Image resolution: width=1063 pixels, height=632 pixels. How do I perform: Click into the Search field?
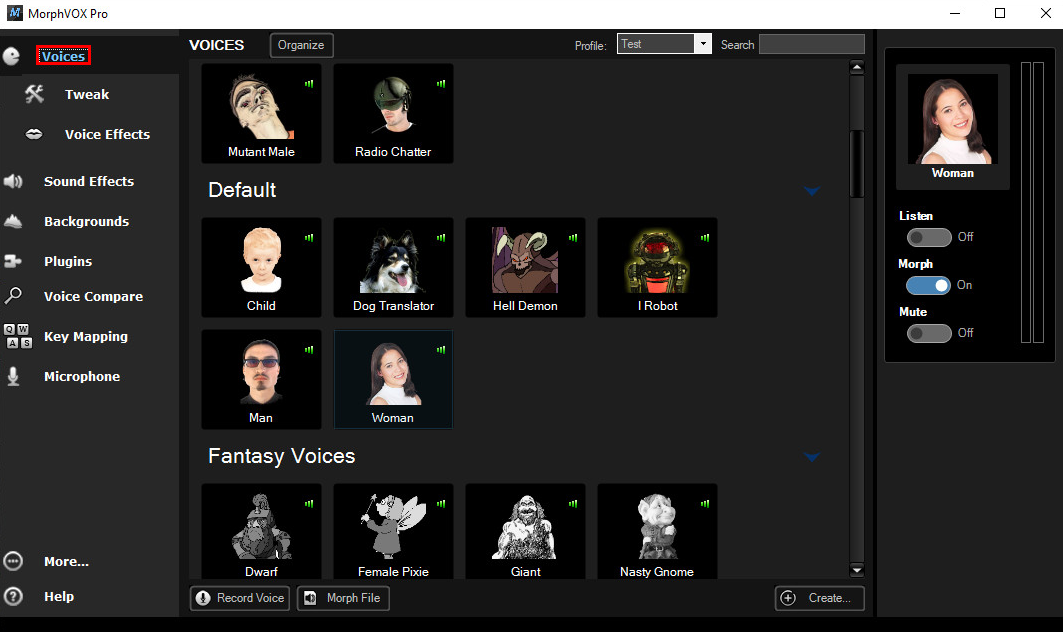point(811,44)
